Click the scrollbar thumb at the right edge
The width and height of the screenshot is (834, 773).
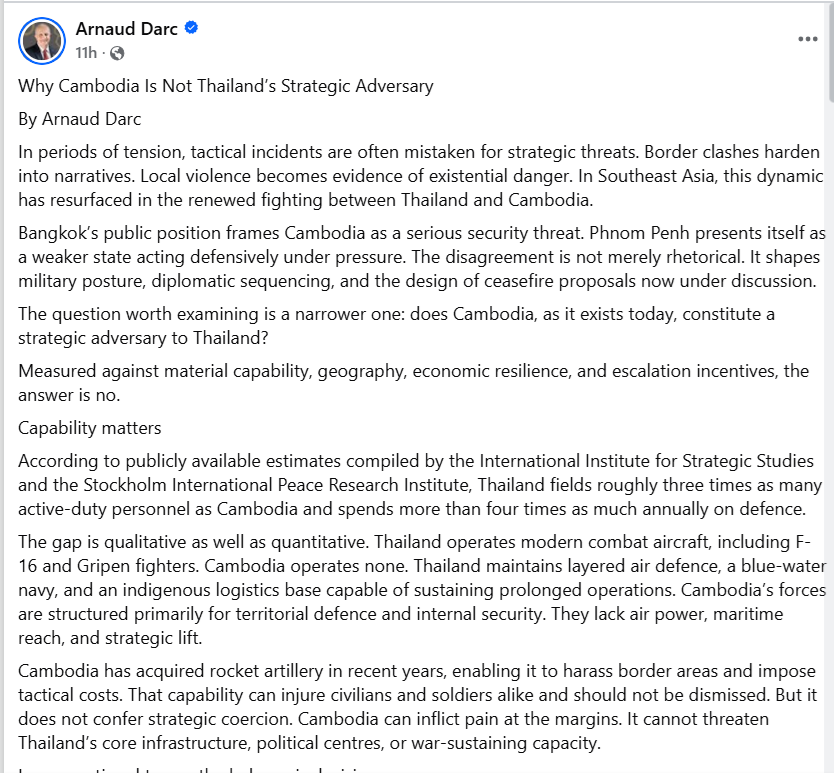pos(829,50)
